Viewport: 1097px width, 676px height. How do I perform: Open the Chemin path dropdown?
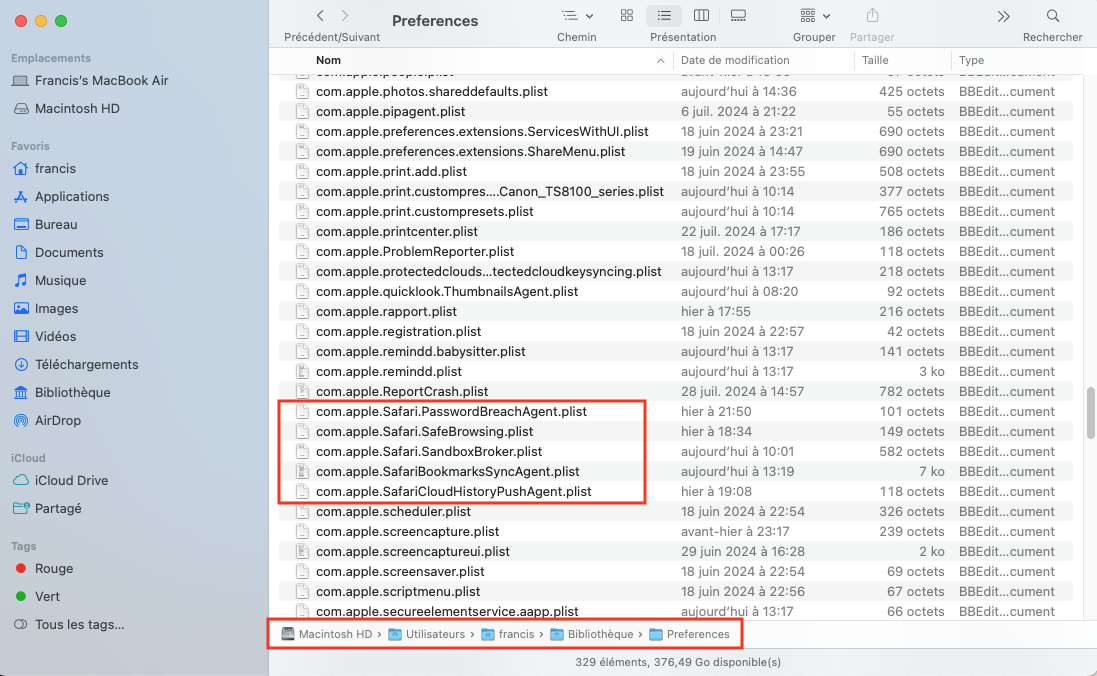(x=577, y=16)
